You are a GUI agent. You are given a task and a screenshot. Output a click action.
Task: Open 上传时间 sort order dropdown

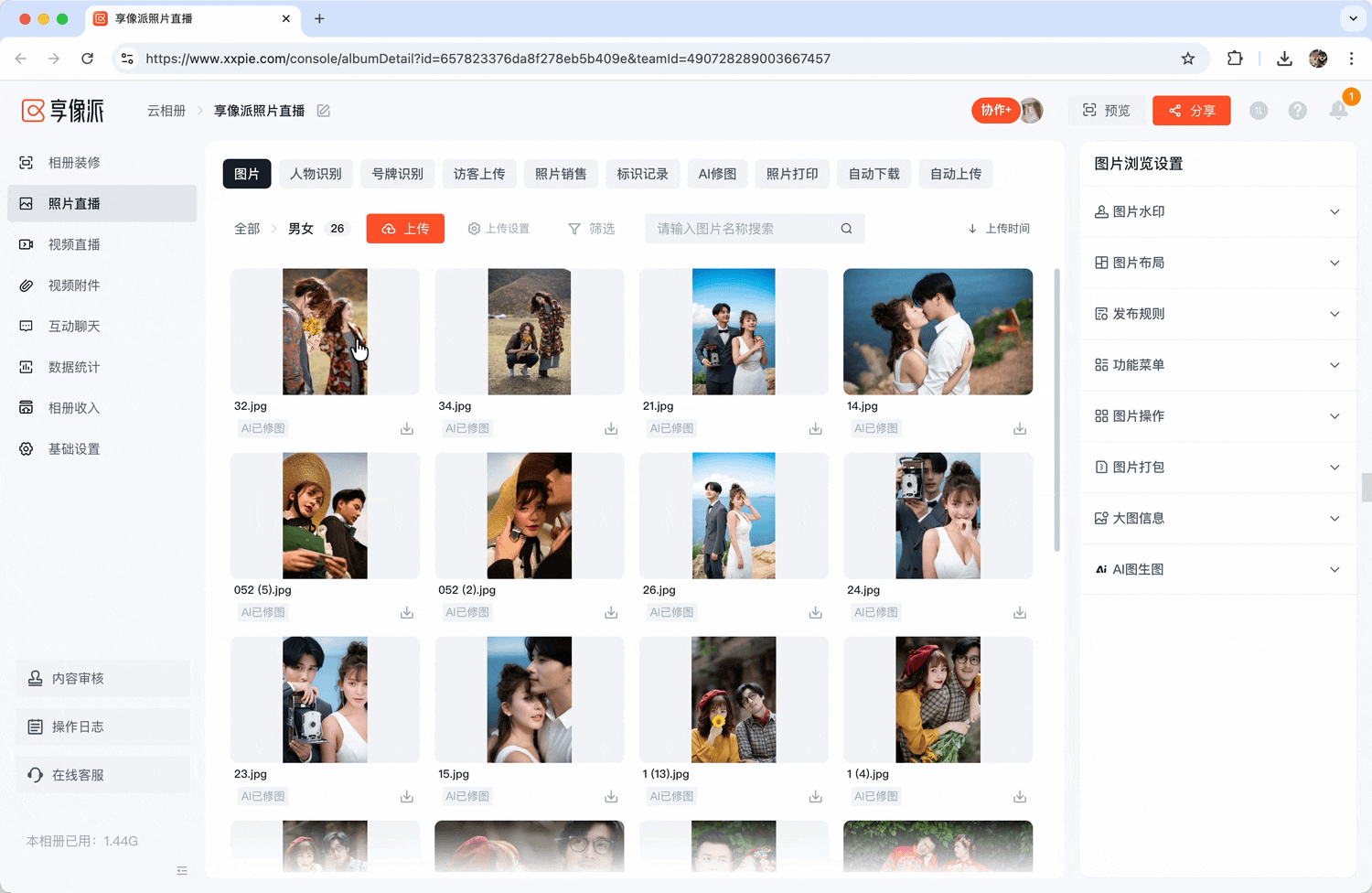(x=999, y=229)
